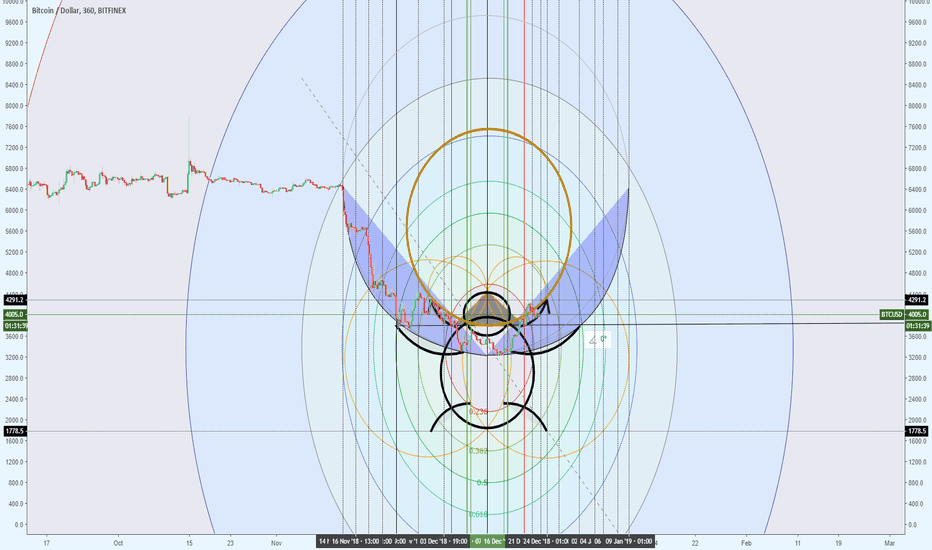Select the 4291.2 price tag on right axis

[917, 300]
